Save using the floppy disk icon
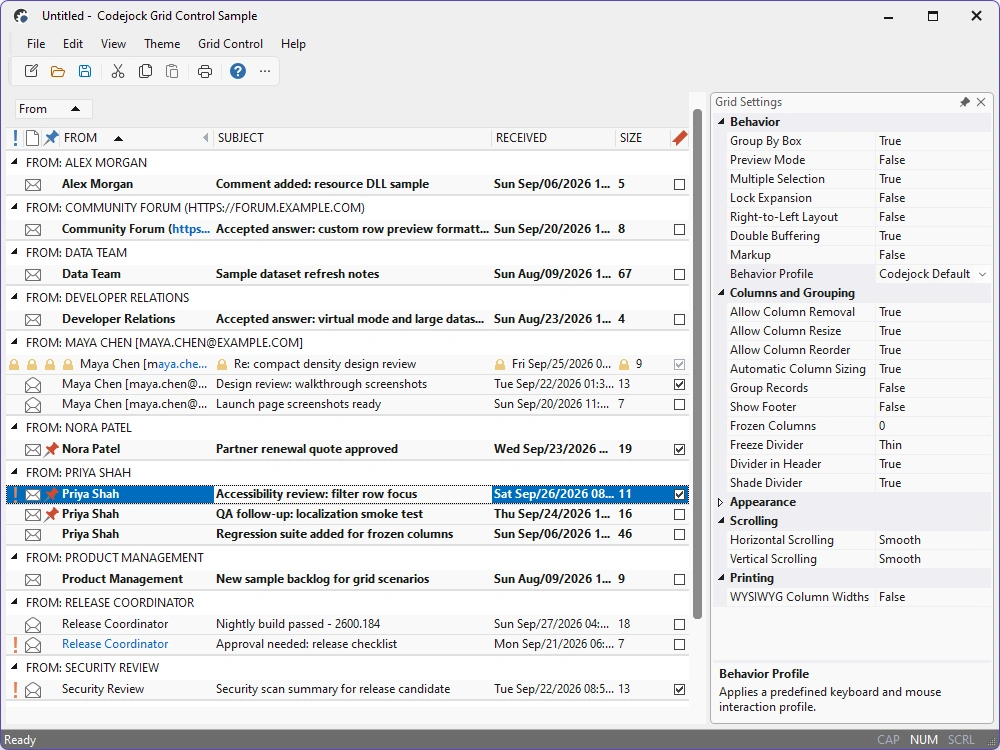 click(85, 71)
